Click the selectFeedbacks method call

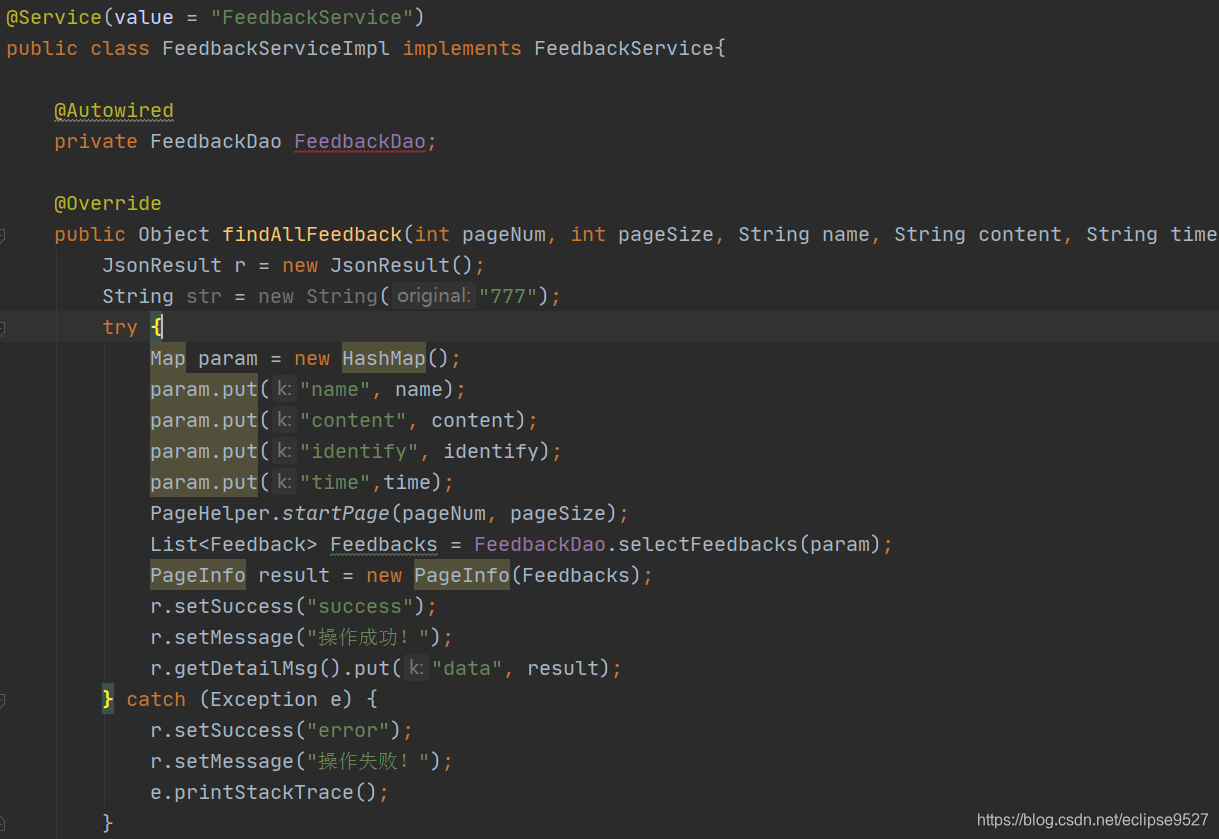click(708, 544)
